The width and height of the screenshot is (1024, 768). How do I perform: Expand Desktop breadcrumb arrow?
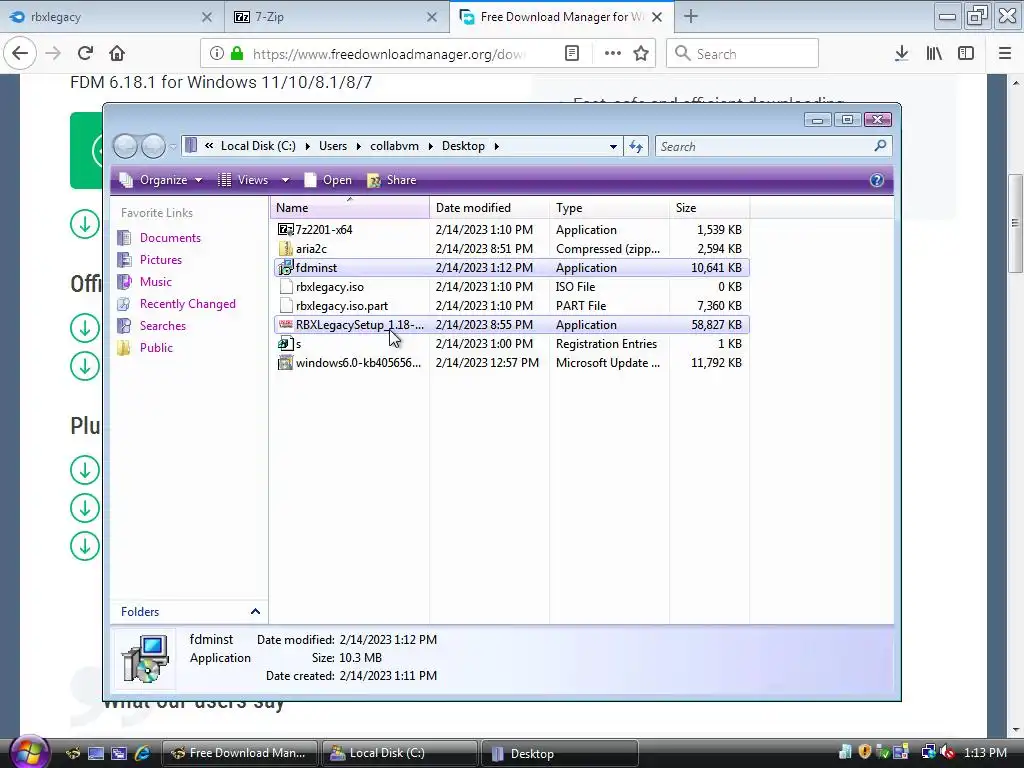click(496, 146)
